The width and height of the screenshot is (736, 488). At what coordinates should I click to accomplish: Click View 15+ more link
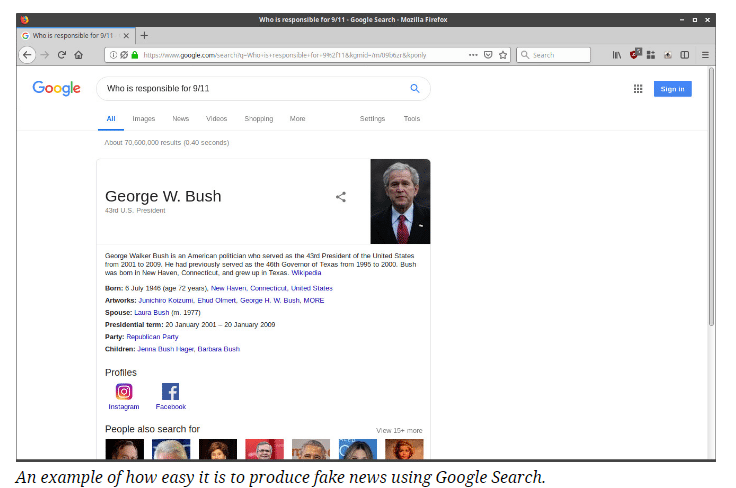click(x=399, y=430)
